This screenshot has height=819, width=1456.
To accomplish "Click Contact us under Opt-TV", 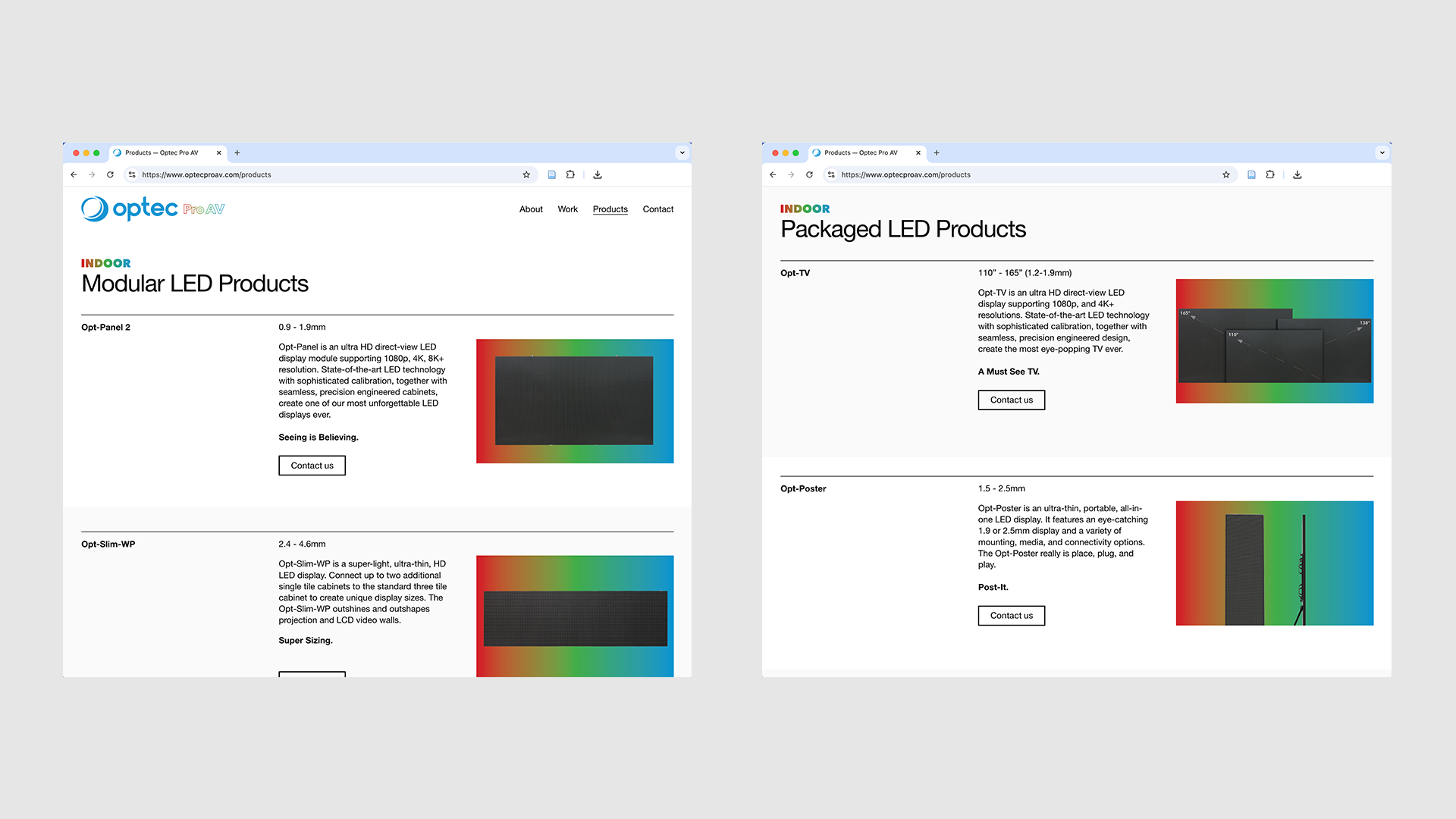I will (x=1012, y=400).
